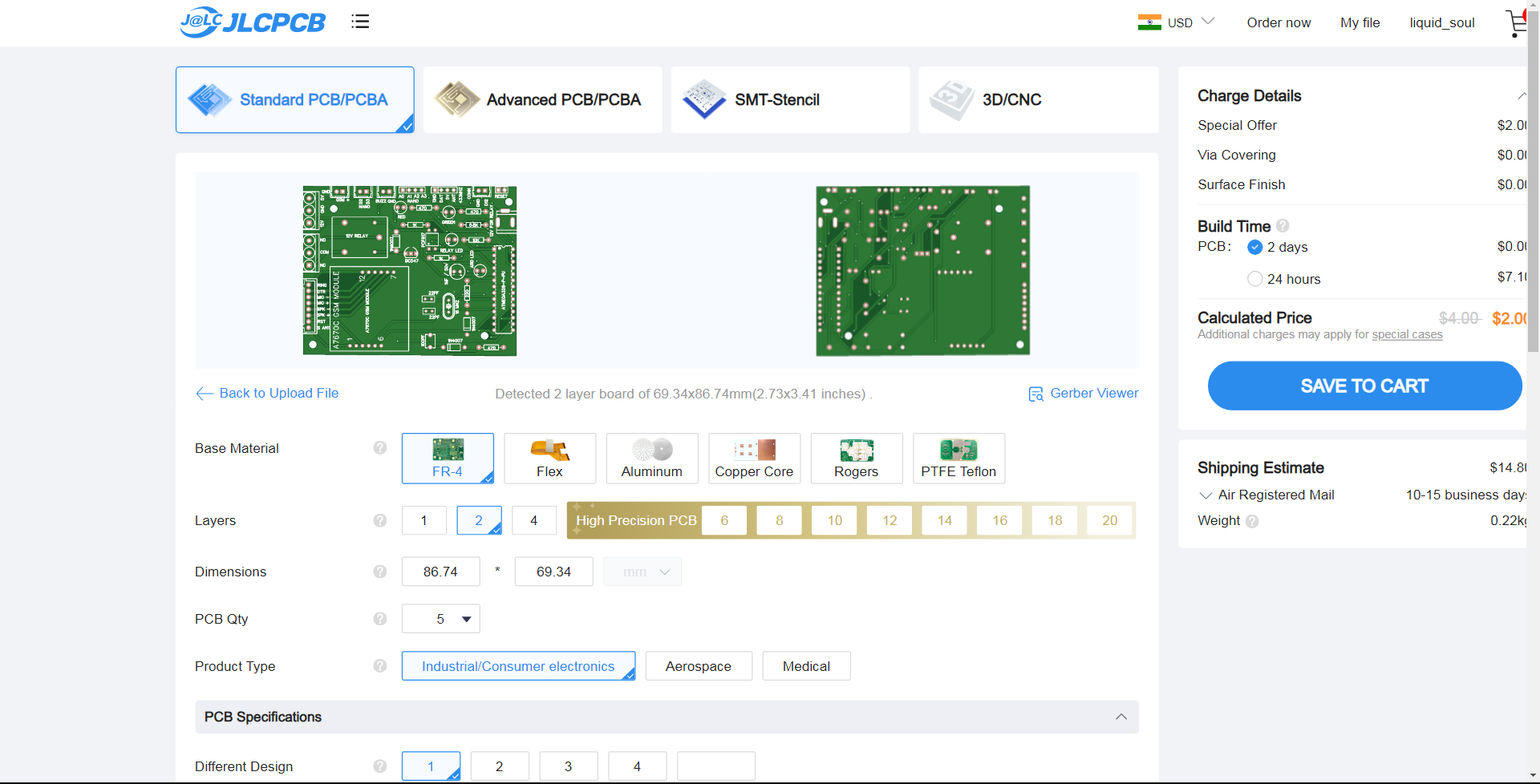Image resolution: width=1540 pixels, height=784 pixels.
Task: Open My file menu item
Action: click(1360, 22)
